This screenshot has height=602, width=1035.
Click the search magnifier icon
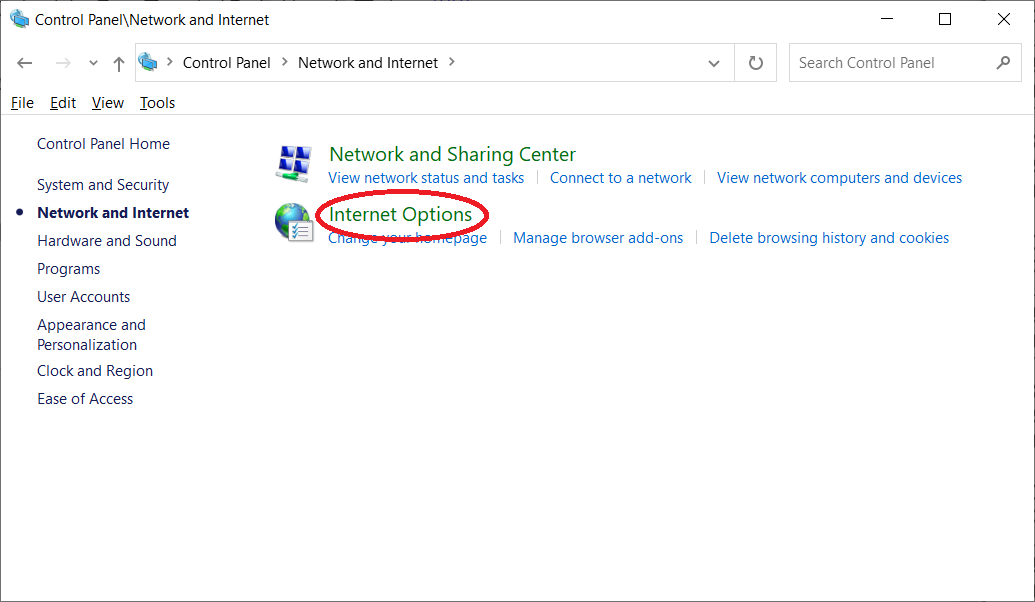pyautogui.click(x=1003, y=63)
